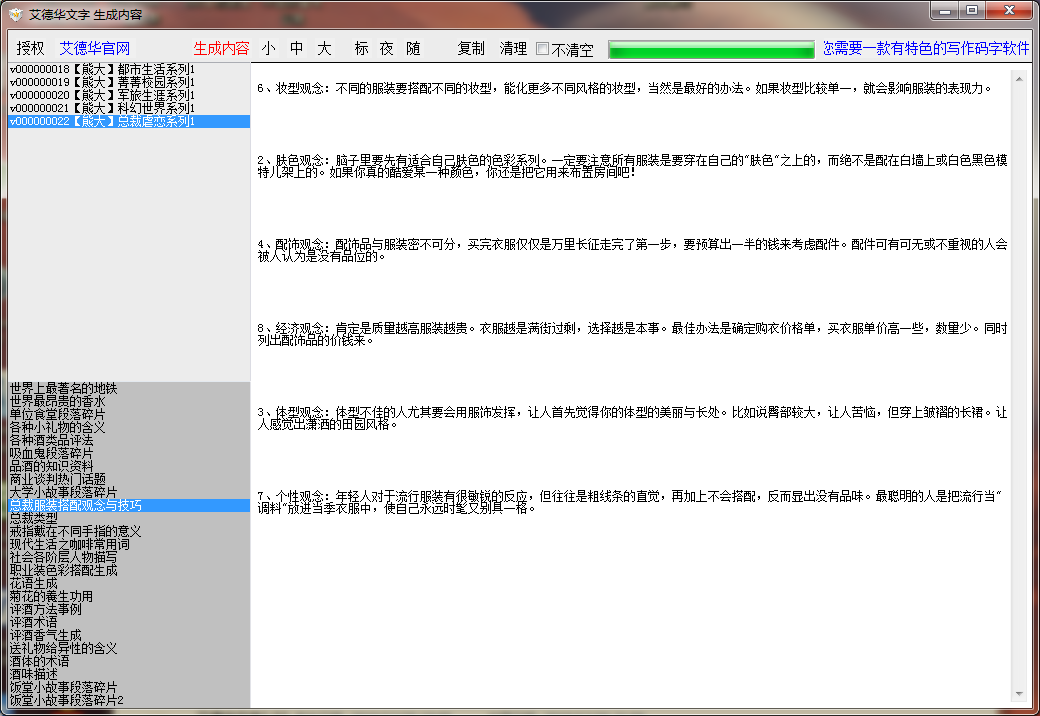
Task: Click the paragraph starting 4、配饰观念
Action: tap(632, 251)
